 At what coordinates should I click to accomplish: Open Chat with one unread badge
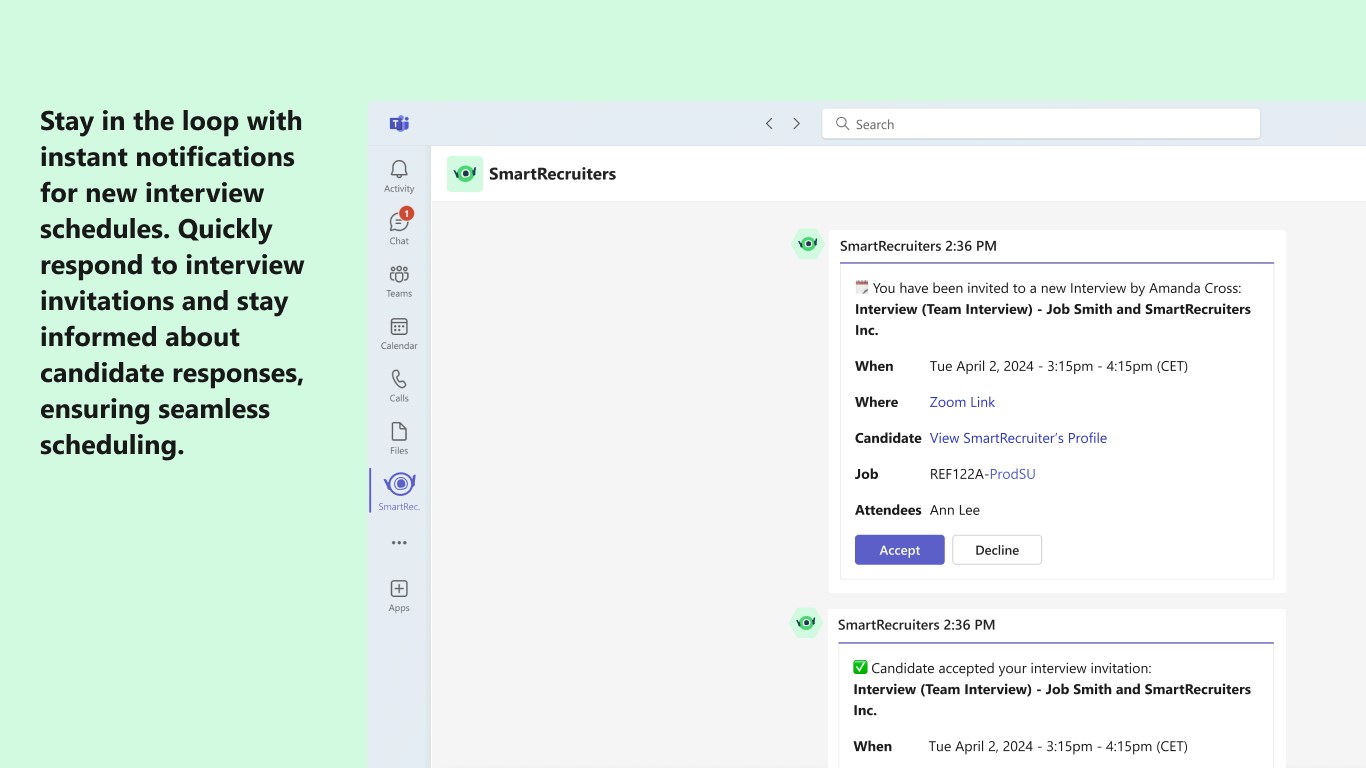[x=399, y=227]
